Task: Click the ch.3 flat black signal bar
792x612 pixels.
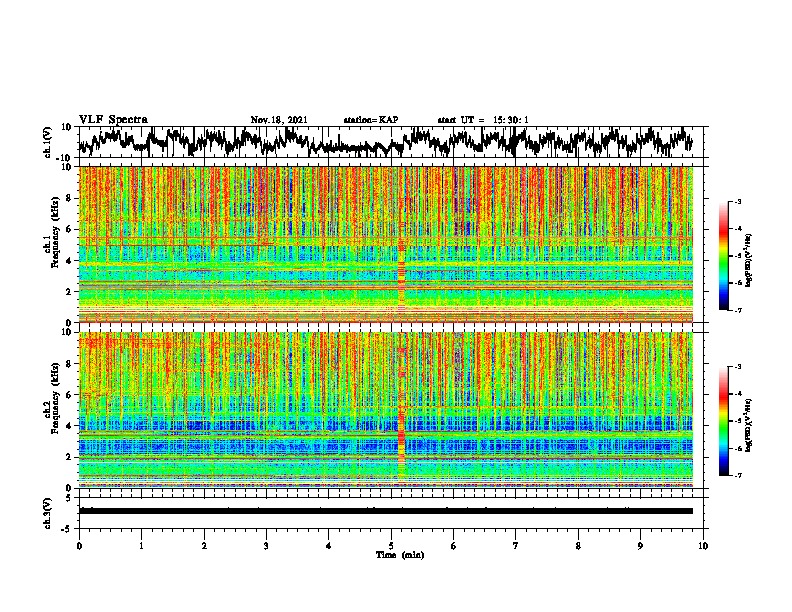Action: pyautogui.click(x=385, y=511)
